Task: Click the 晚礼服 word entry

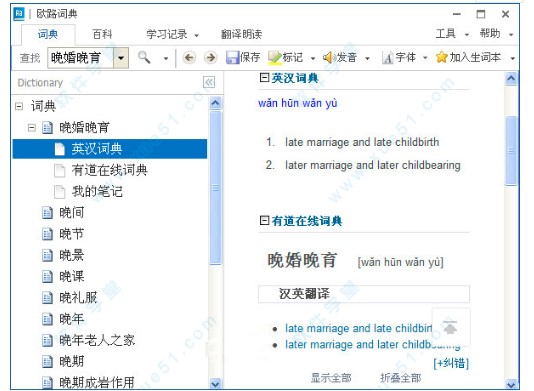Action: pyautogui.click(x=78, y=298)
